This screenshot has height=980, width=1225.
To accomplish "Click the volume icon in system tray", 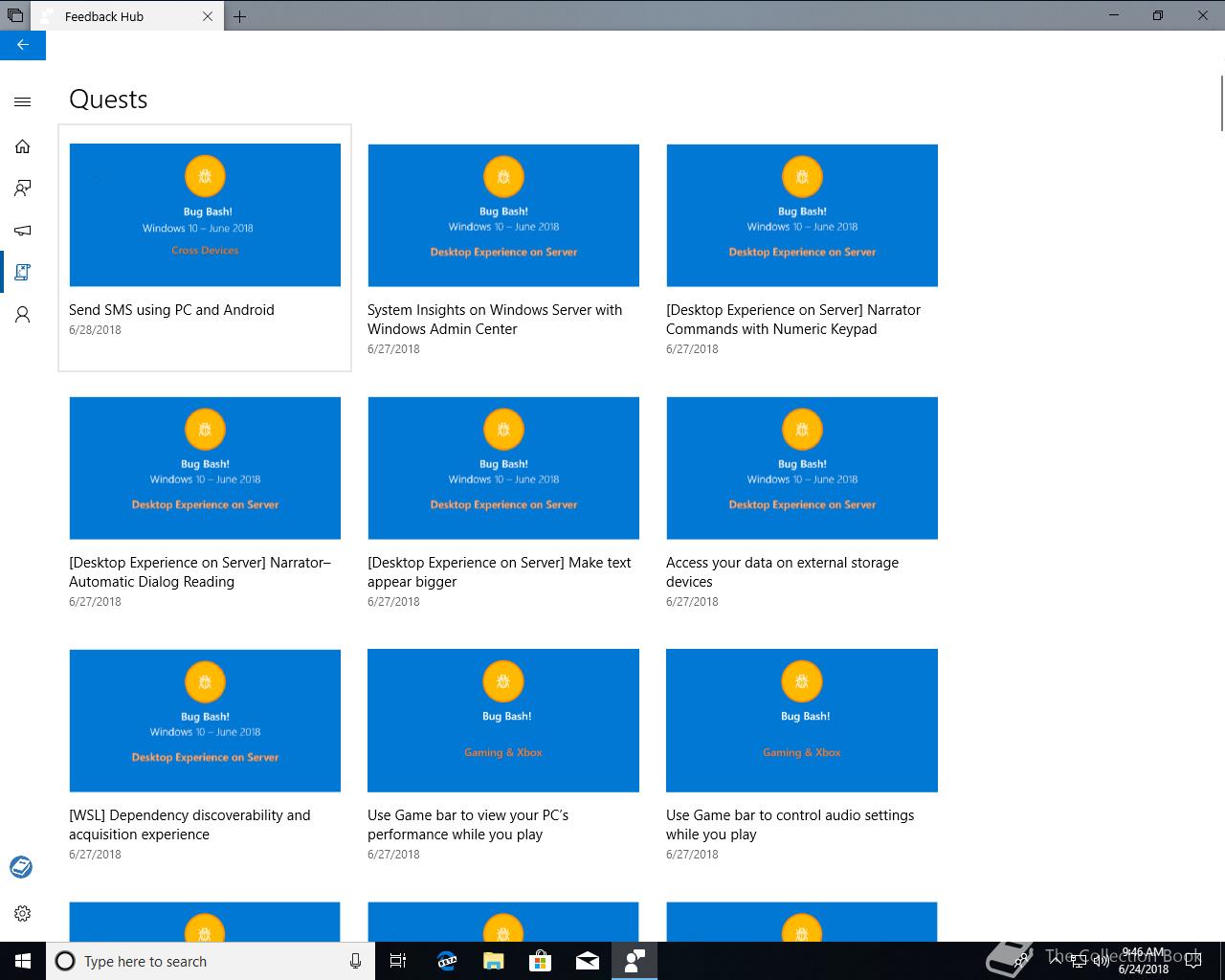I will (x=1101, y=961).
